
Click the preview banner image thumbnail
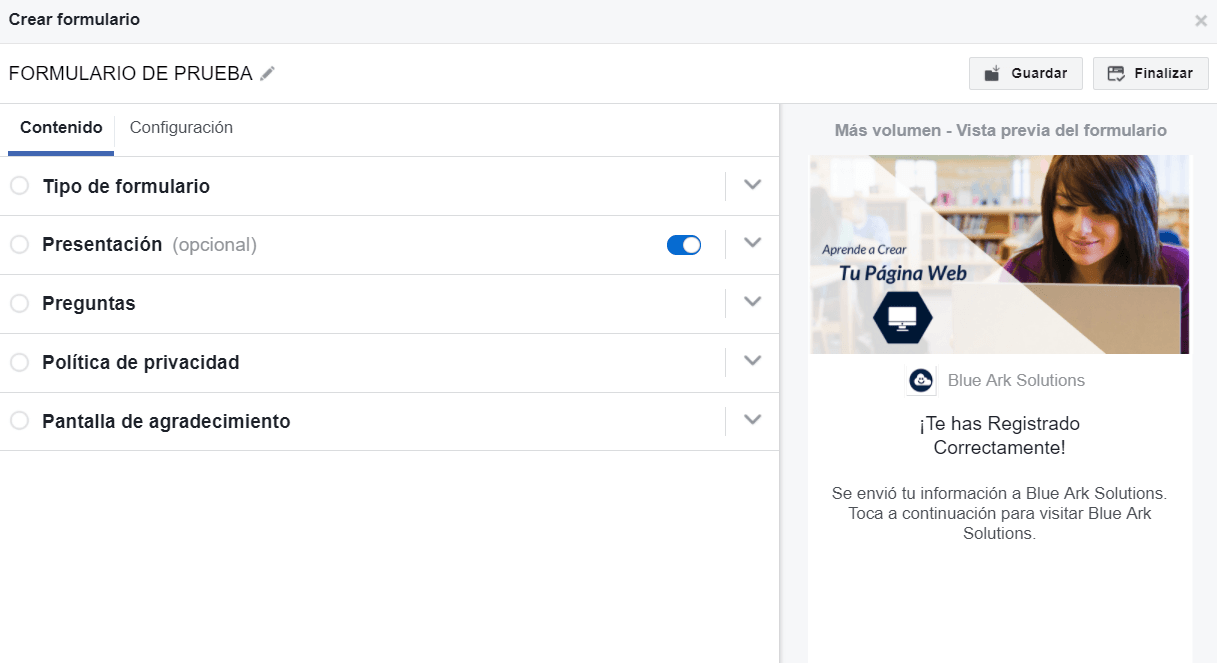pyautogui.click(x=999, y=254)
